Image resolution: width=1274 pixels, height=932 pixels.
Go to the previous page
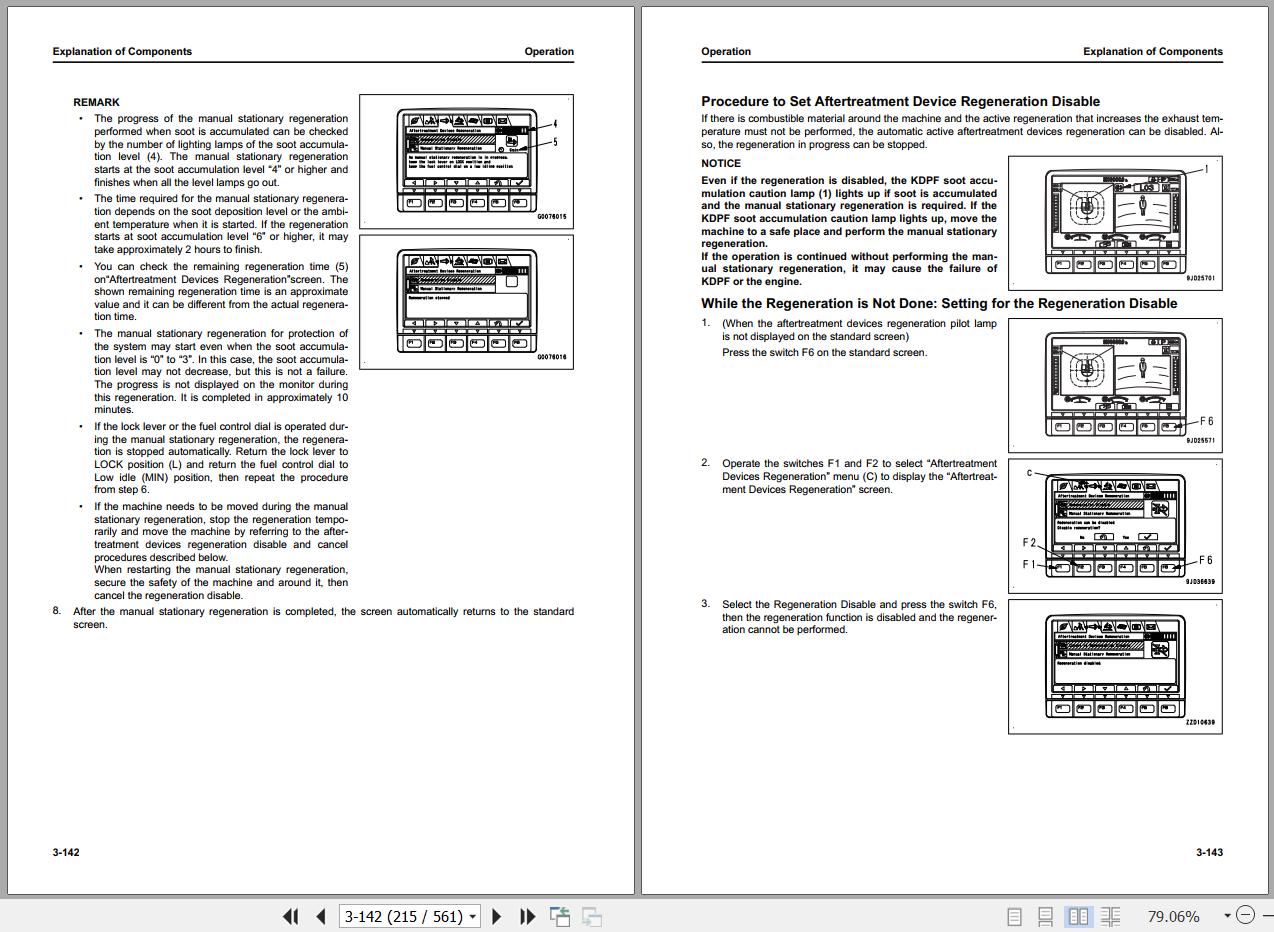320,916
